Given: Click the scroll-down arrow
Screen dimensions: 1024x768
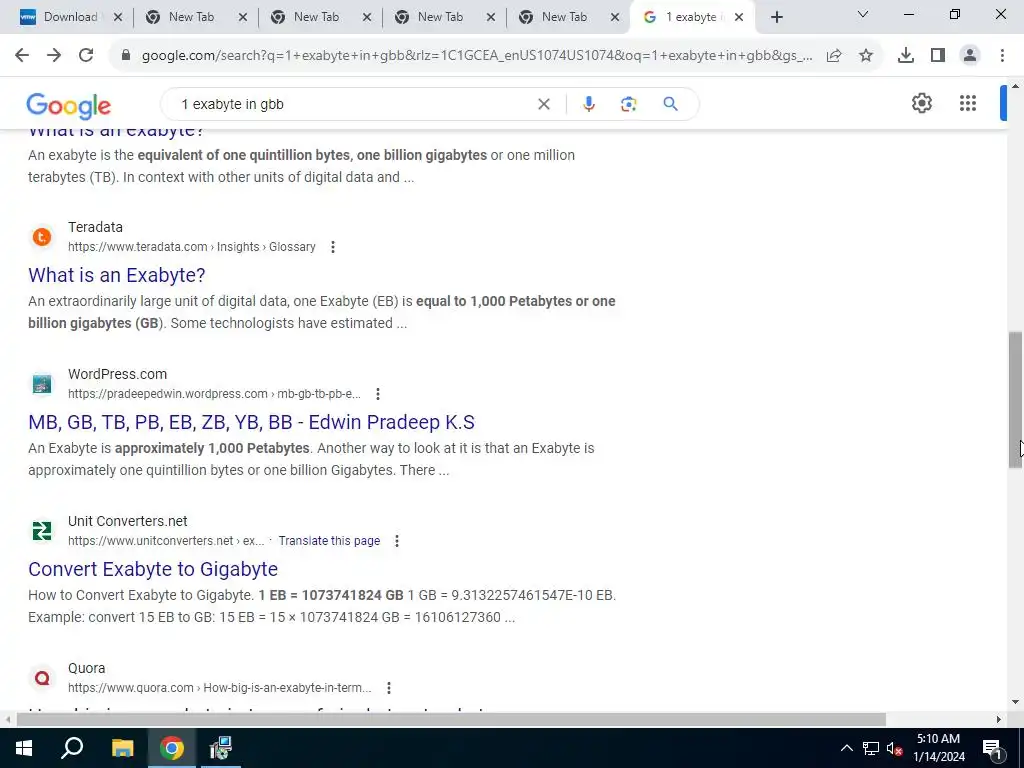Looking at the screenshot, I should click(1015, 702).
